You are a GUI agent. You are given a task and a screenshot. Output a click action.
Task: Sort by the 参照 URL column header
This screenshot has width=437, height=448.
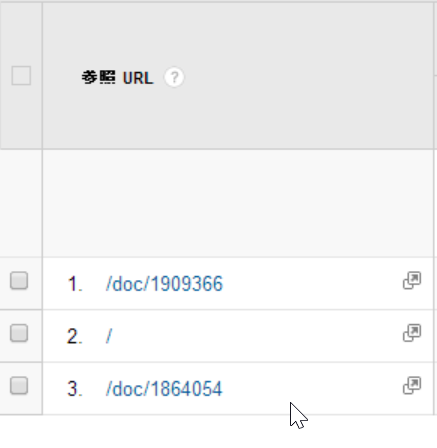pyautogui.click(x=117, y=78)
